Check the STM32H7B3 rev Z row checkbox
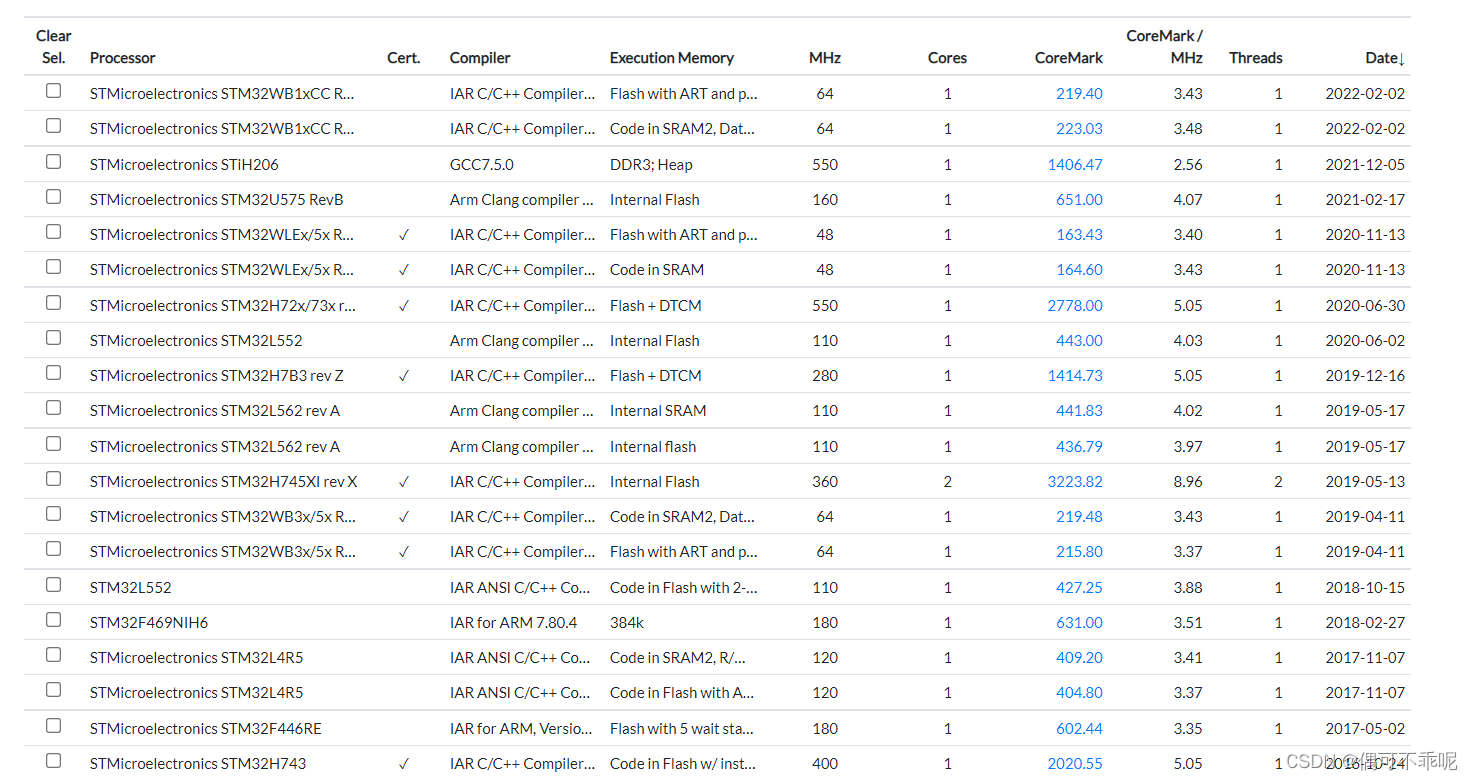 tap(54, 373)
